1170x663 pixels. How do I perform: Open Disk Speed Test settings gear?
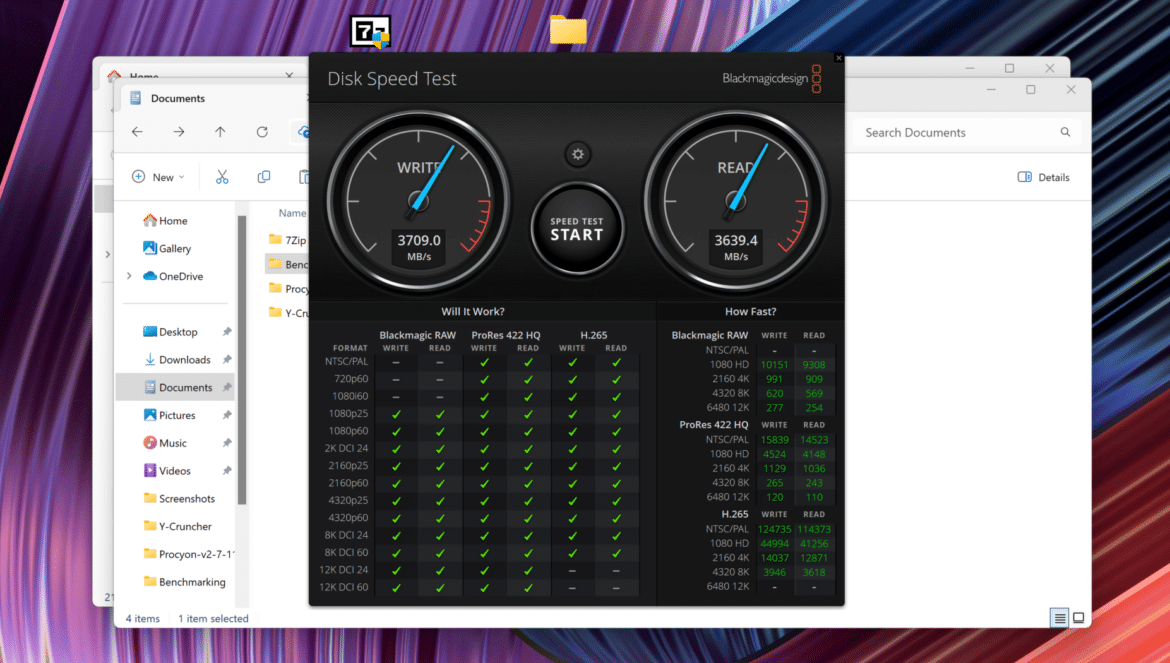tap(578, 154)
